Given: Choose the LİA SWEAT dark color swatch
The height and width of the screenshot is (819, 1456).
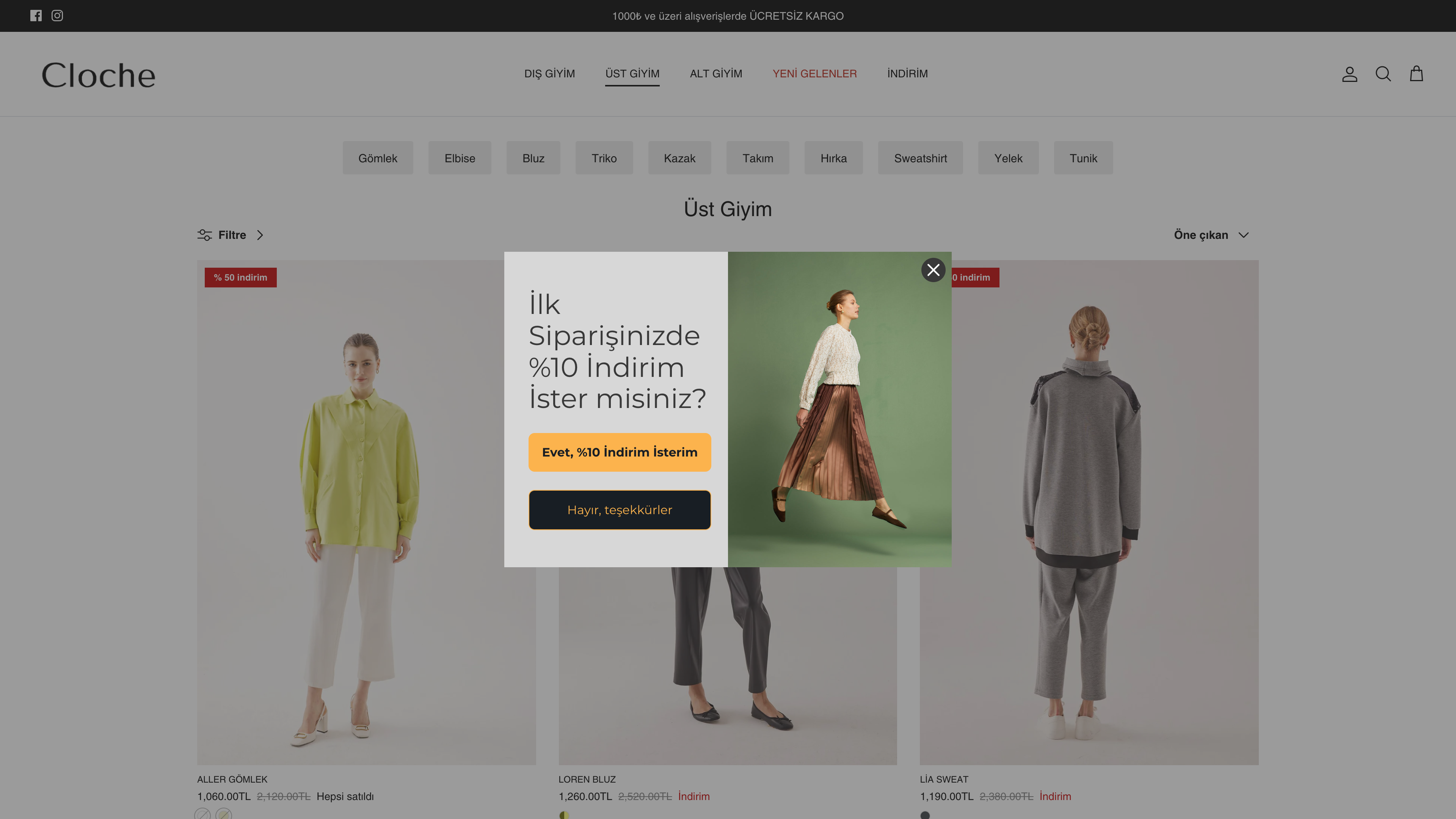Looking at the screenshot, I should click(x=925, y=814).
